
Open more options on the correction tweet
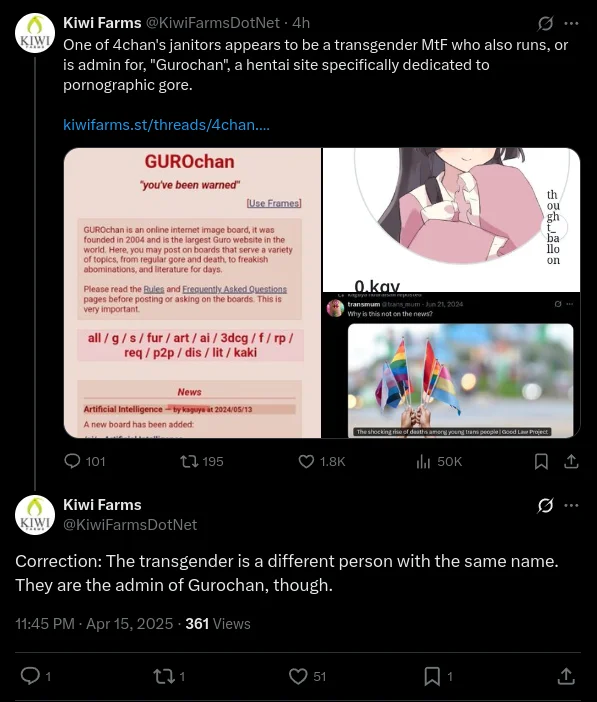click(x=571, y=505)
